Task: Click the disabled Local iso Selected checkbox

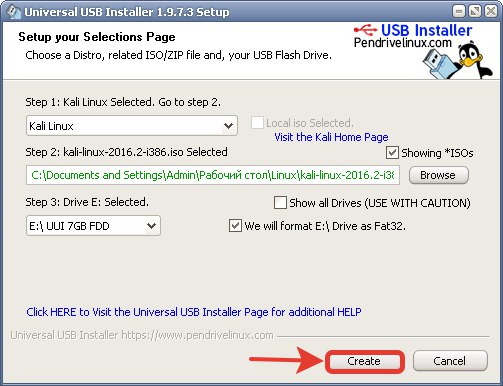Action: pos(257,123)
